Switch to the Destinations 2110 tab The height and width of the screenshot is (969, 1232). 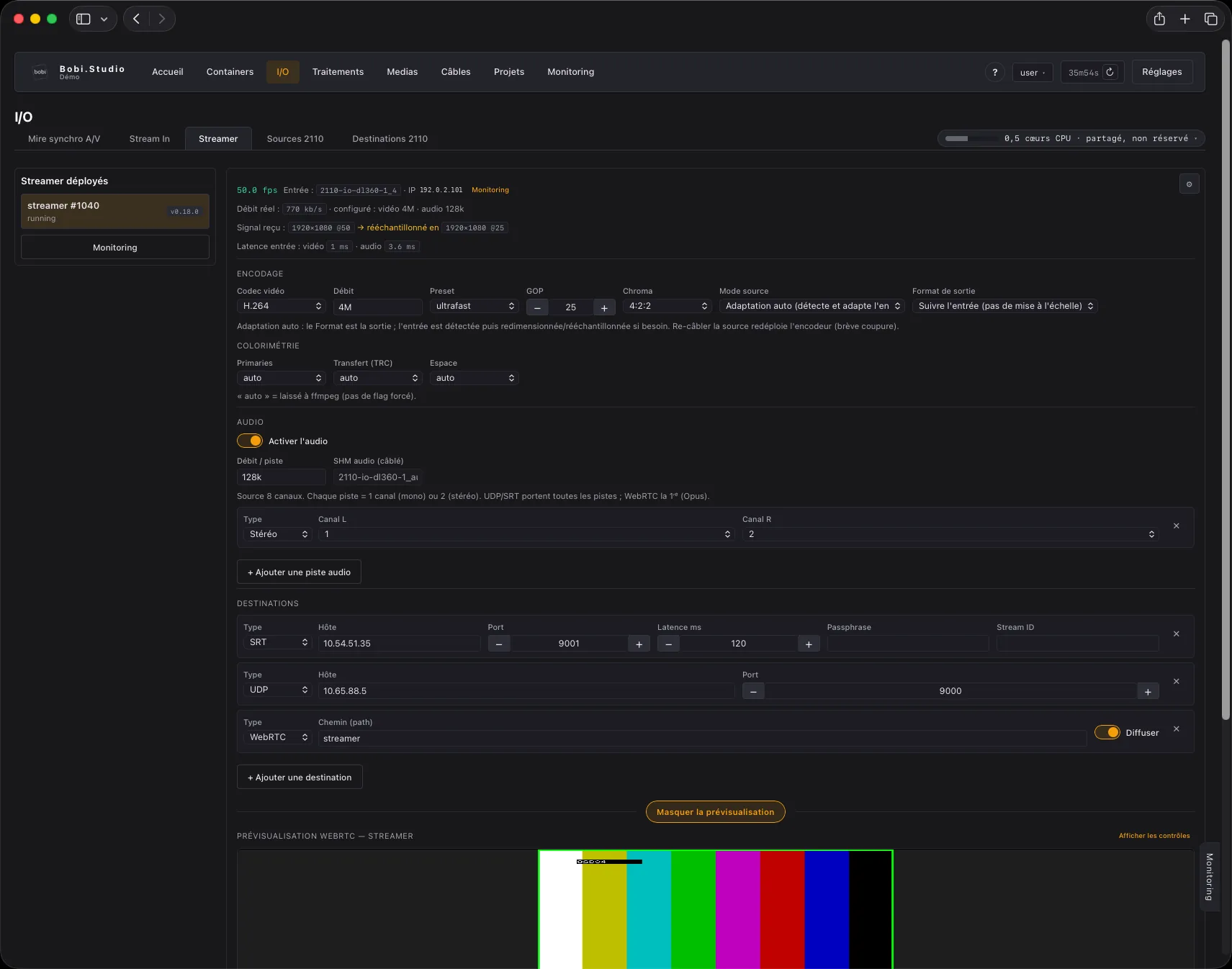click(390, 139)
